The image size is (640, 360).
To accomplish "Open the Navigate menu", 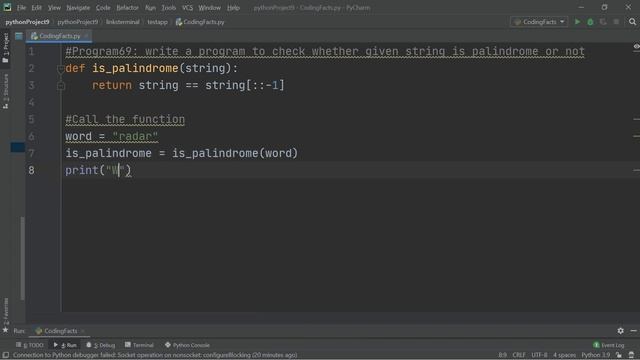I will tap(78, 8).
